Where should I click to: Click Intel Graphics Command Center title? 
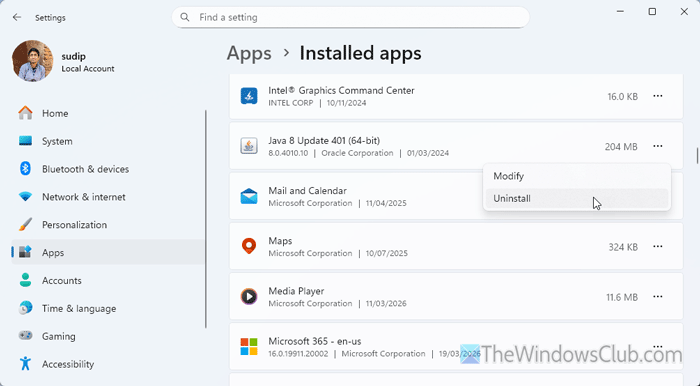click(341, 90)
